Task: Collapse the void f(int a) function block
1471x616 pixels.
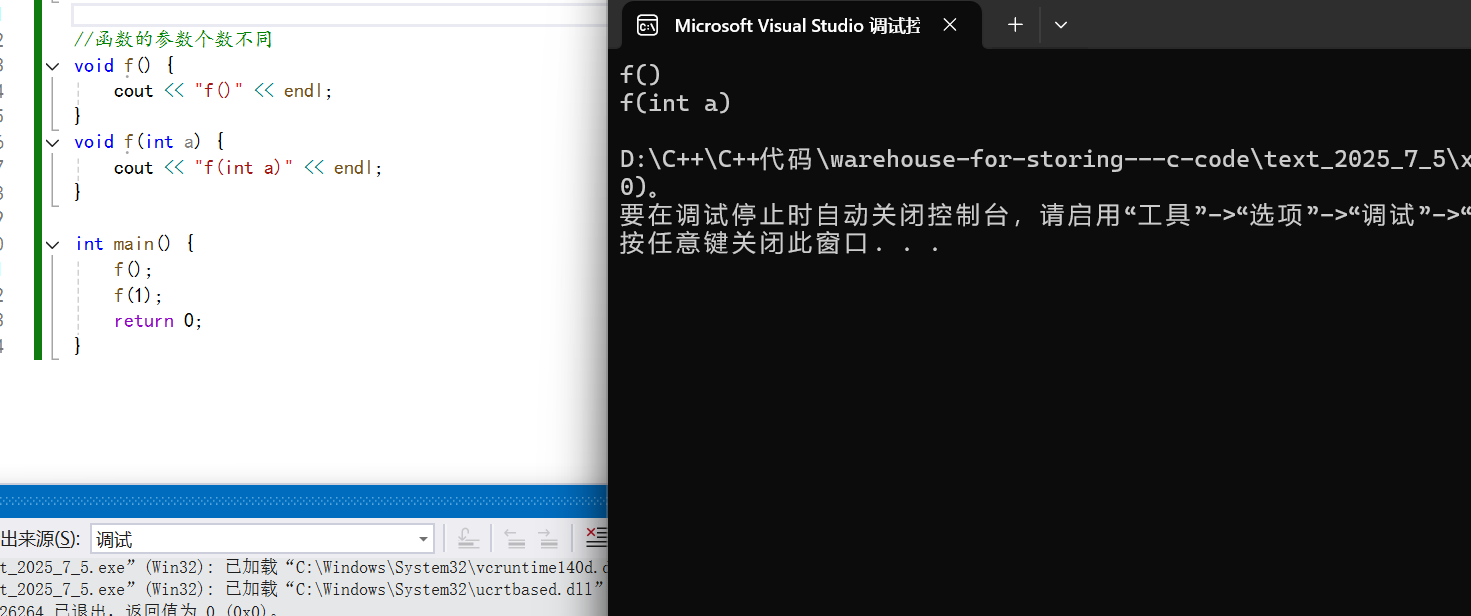Action: coord(52,142)
